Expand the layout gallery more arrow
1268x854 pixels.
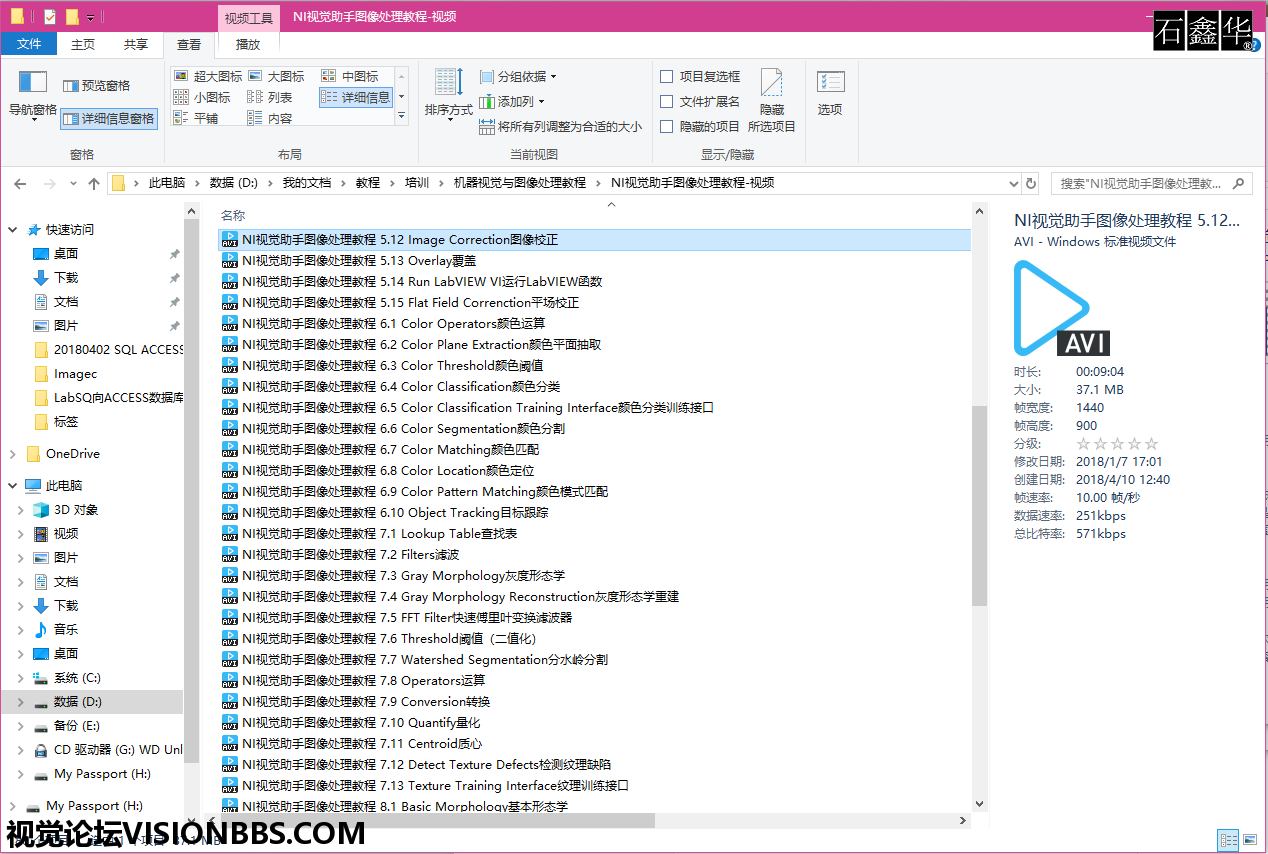tap(402, 117)
